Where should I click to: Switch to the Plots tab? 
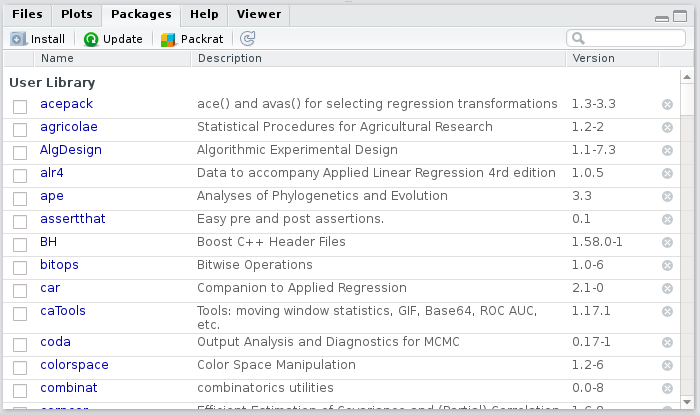[76, 14]
